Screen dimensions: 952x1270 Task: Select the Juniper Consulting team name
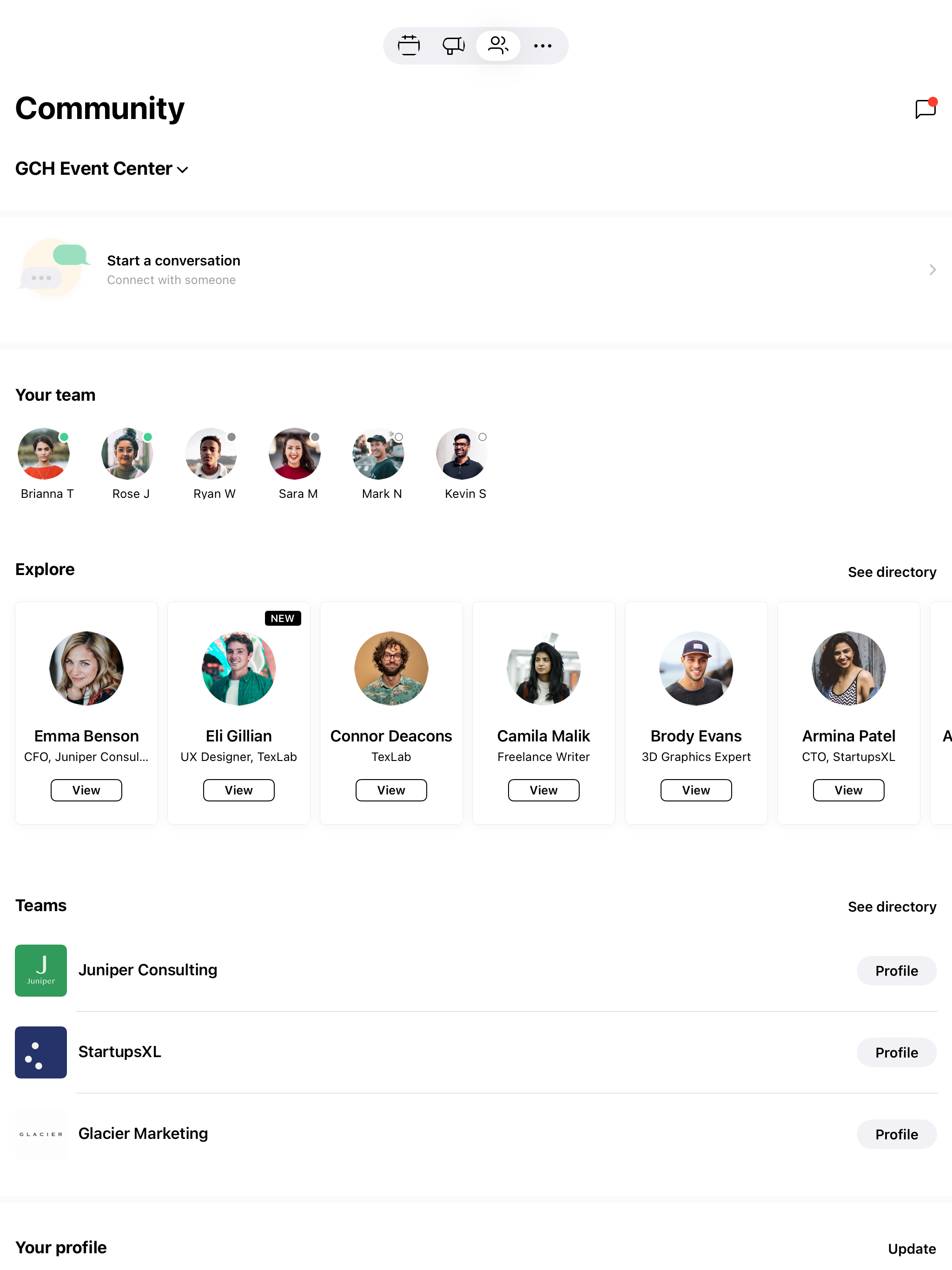(147, 970)
